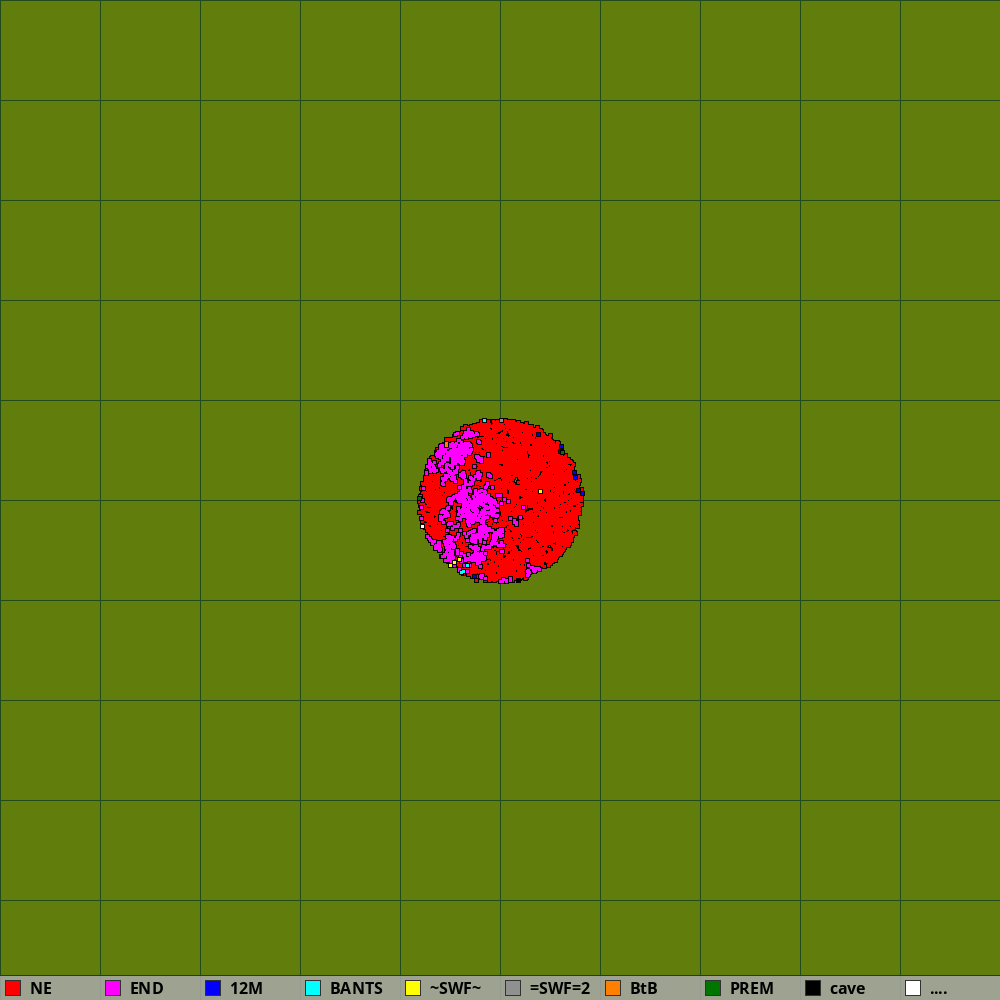Click the 'cave' legend label text
Screen dimensions: 1000x1000
[847, 988]
